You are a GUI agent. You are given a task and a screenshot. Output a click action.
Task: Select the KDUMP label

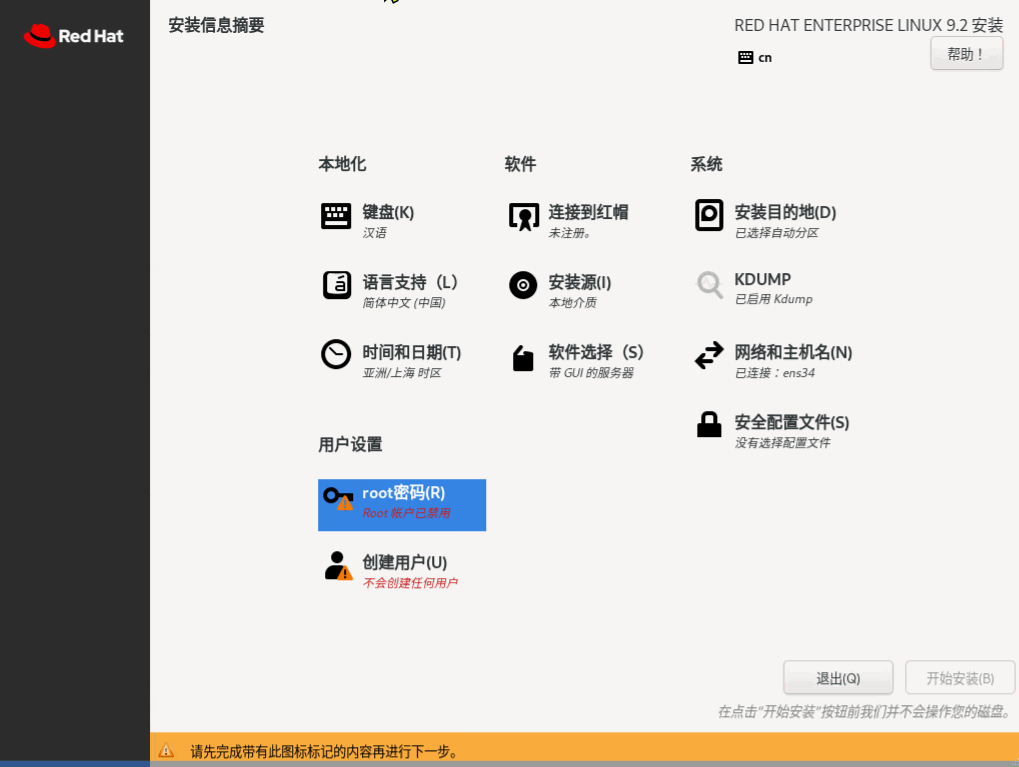pyautogui.click(x=762, y=280)
